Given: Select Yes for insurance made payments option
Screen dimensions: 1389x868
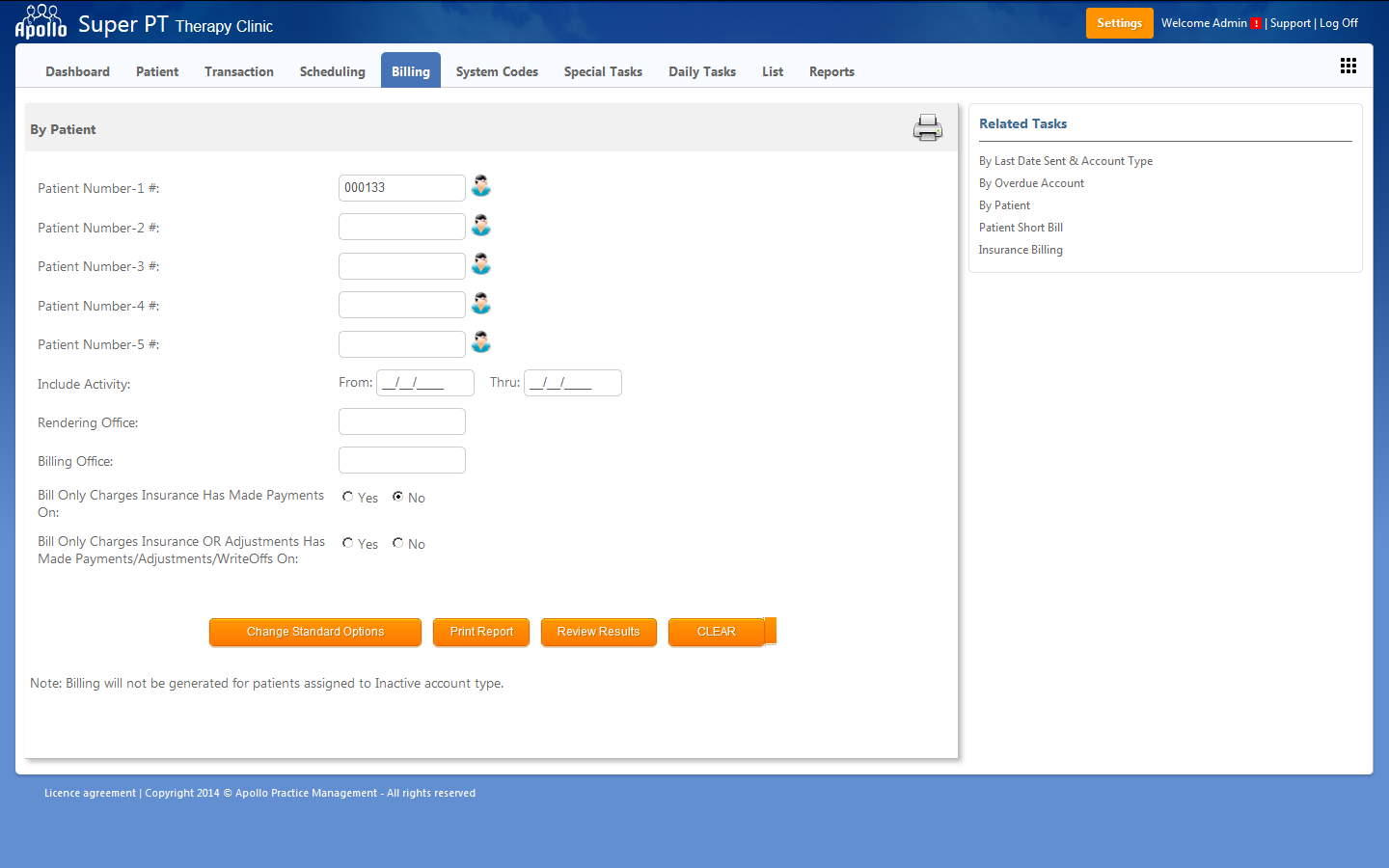Looking at the screenshot, I should pos(348,497).
